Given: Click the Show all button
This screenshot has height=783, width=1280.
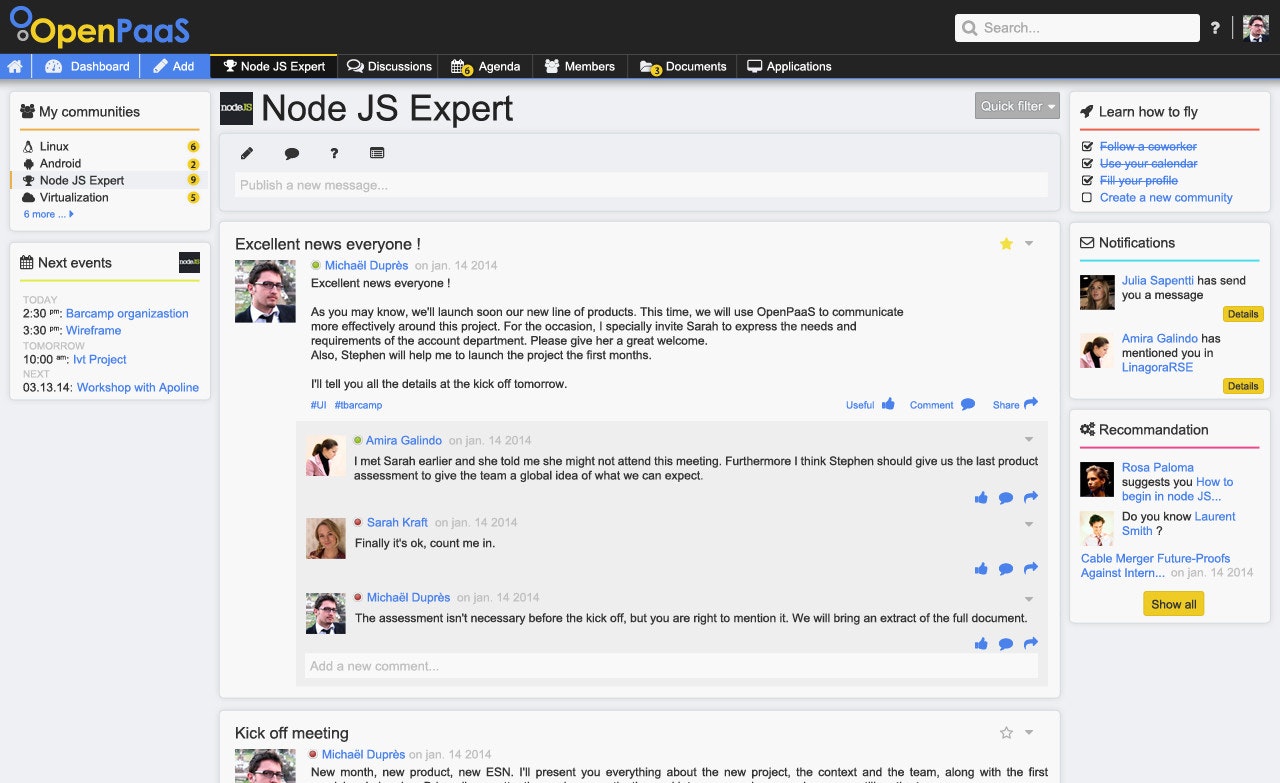Looking at the screenshot, I should tap(1174, 604).
